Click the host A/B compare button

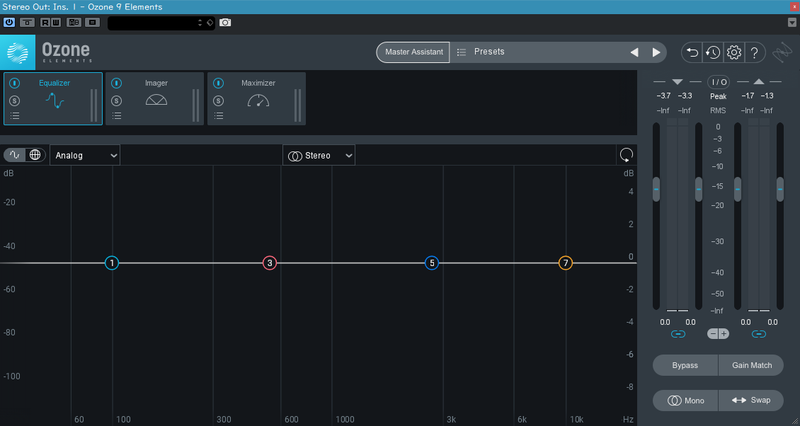point(74,22)
